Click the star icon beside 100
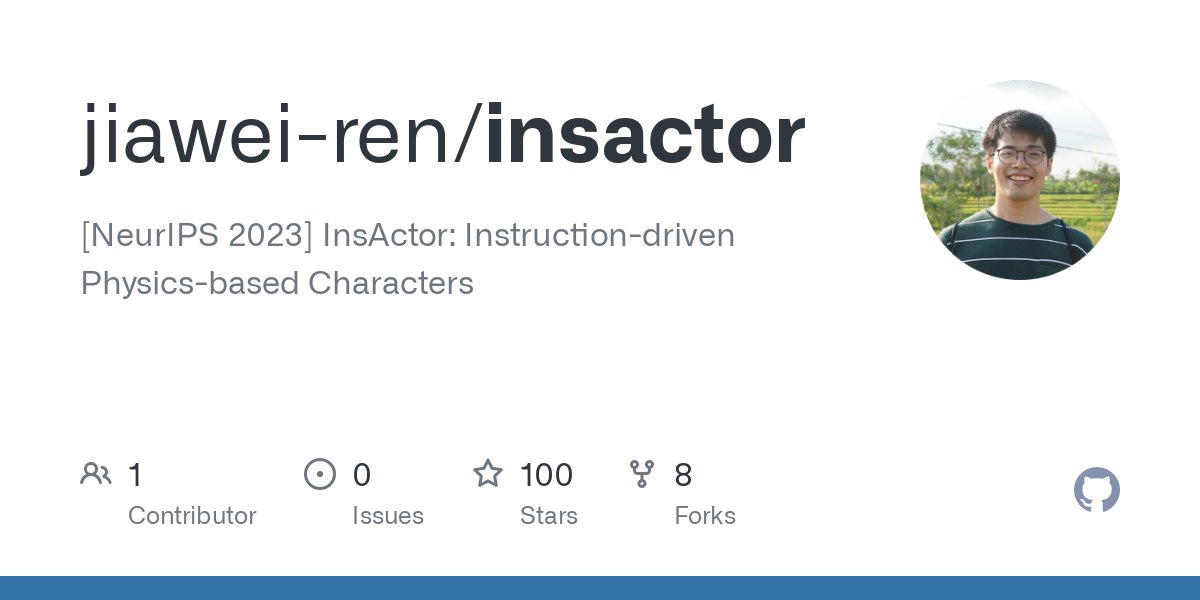This screenshot has width=1200, height=600. click(x=488, y=474)
